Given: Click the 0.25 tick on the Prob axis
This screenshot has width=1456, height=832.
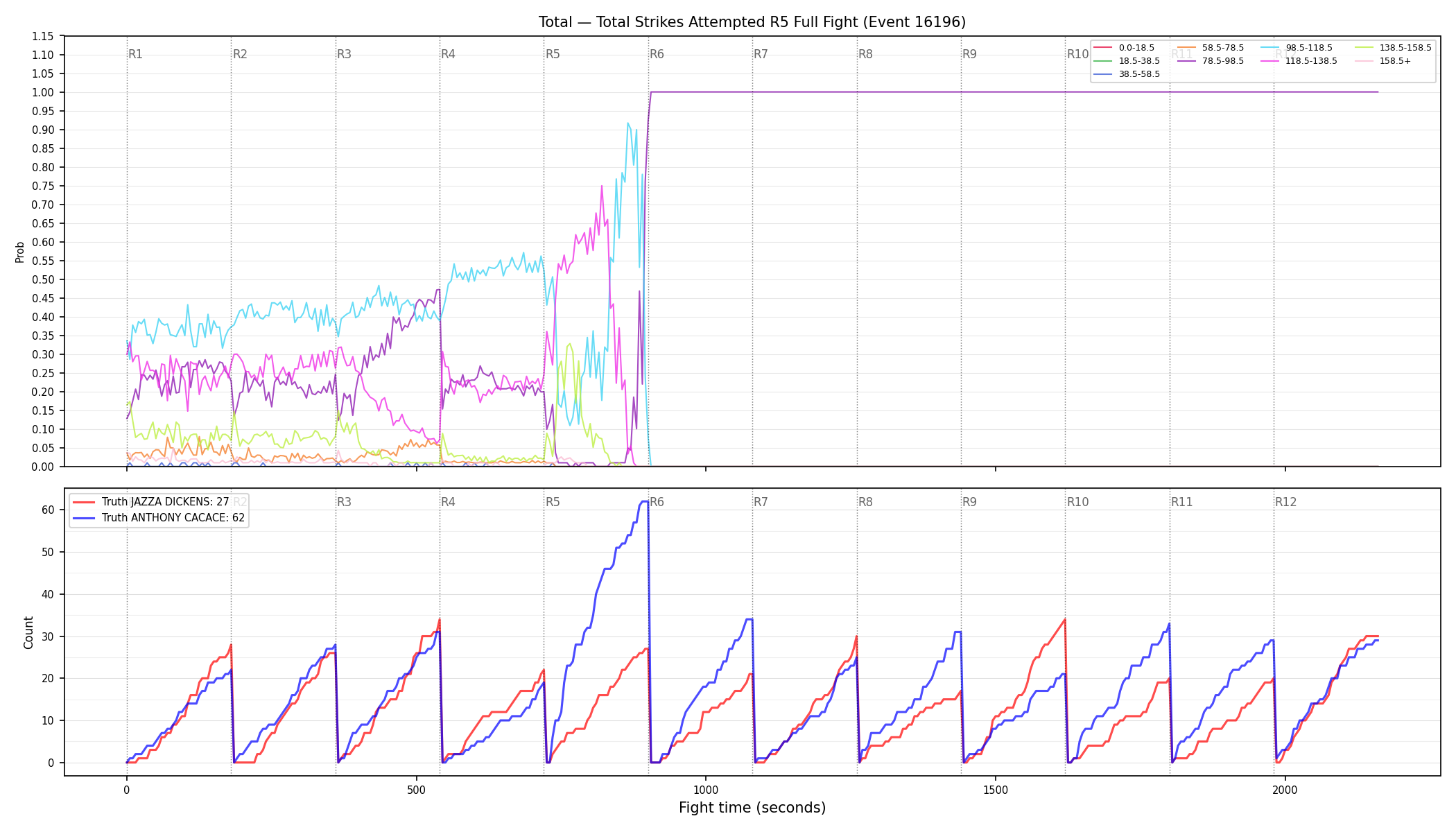Looking at the screenshot, I should point(43,373).
